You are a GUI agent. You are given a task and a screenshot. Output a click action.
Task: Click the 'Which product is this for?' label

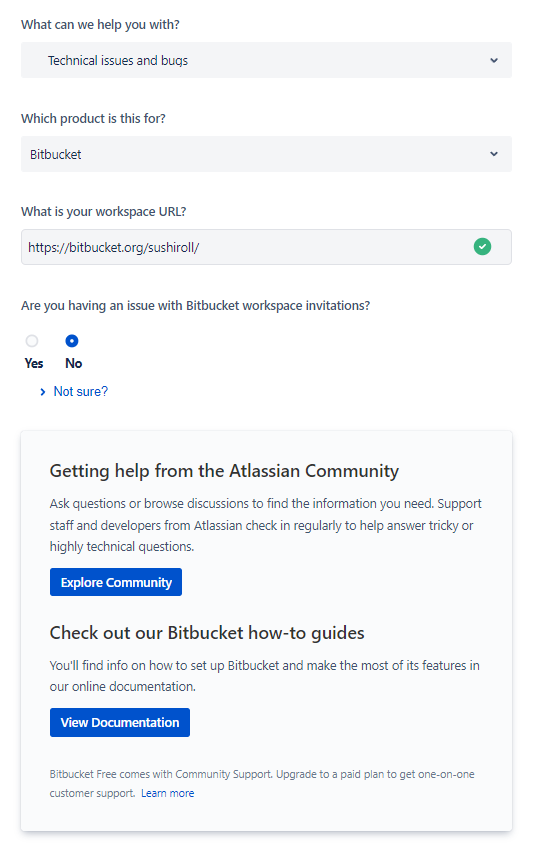(x=93, y=118)
